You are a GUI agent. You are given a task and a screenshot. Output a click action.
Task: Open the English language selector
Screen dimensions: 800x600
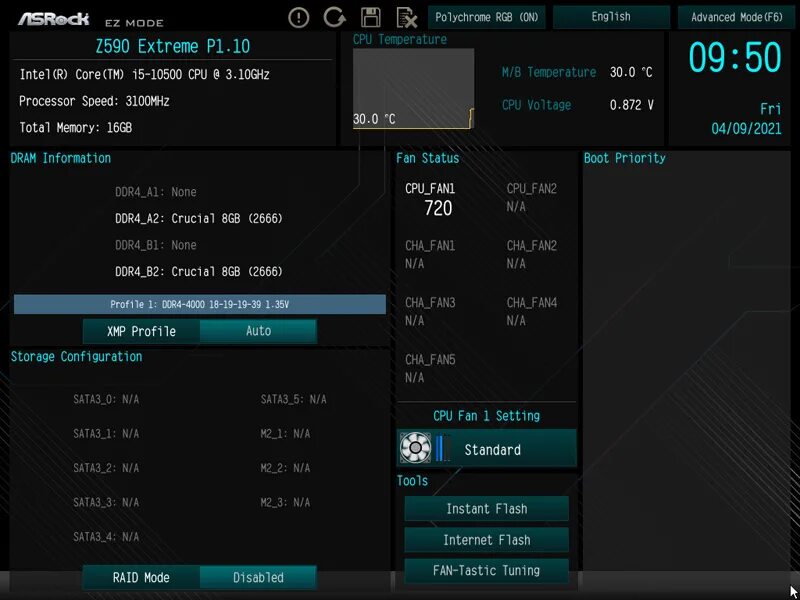click(611, 17)
